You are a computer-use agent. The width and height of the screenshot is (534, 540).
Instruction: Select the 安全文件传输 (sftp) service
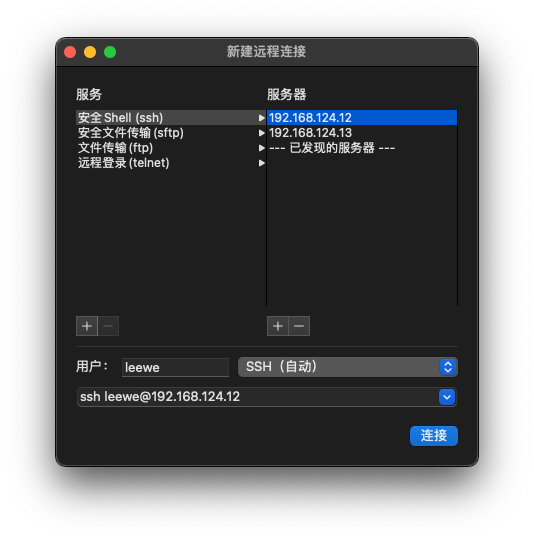pyautogui.click(x=170, y=133)
